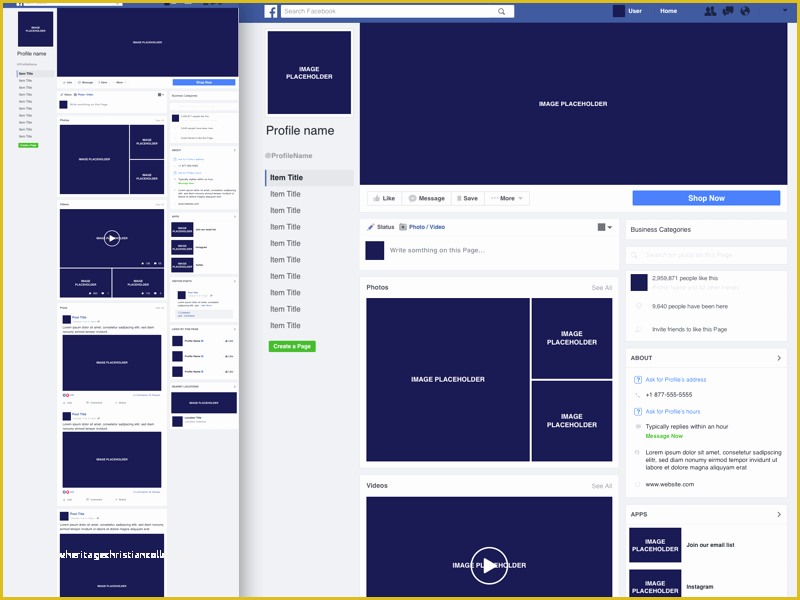
Task: Click the phone icon beside +1 877-555-5555
Action: pyautogui.click(x=637, y=395)
